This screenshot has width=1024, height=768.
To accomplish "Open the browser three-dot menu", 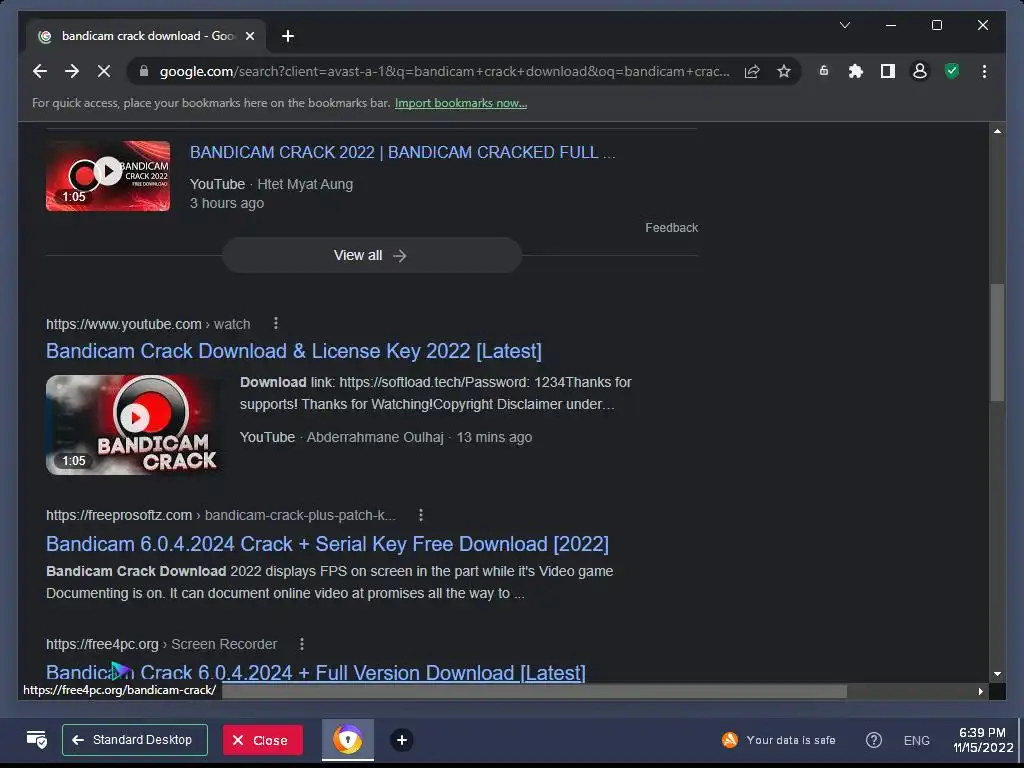I will [x=984, y=71].
